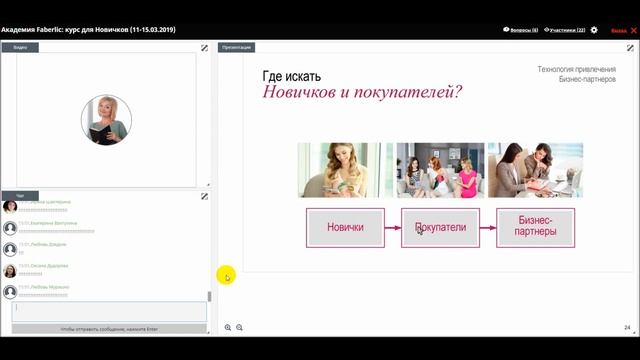Select the Чат panel tab
Image resolution: width=640 pixels, height=360 pixels.
pyautogui.click(x=20, y=196)
